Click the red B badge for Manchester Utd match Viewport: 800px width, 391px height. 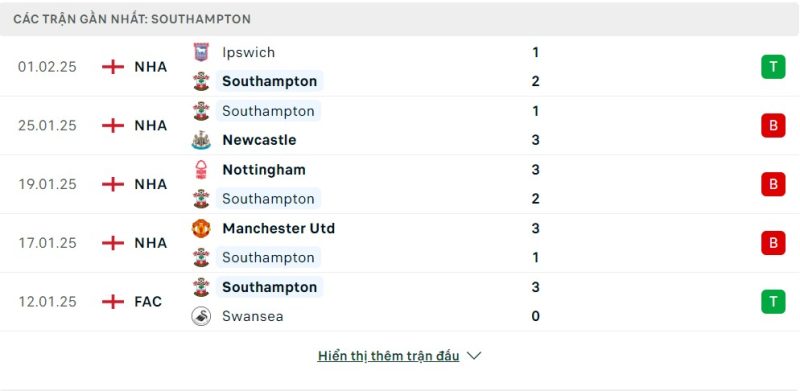(773, 243)
